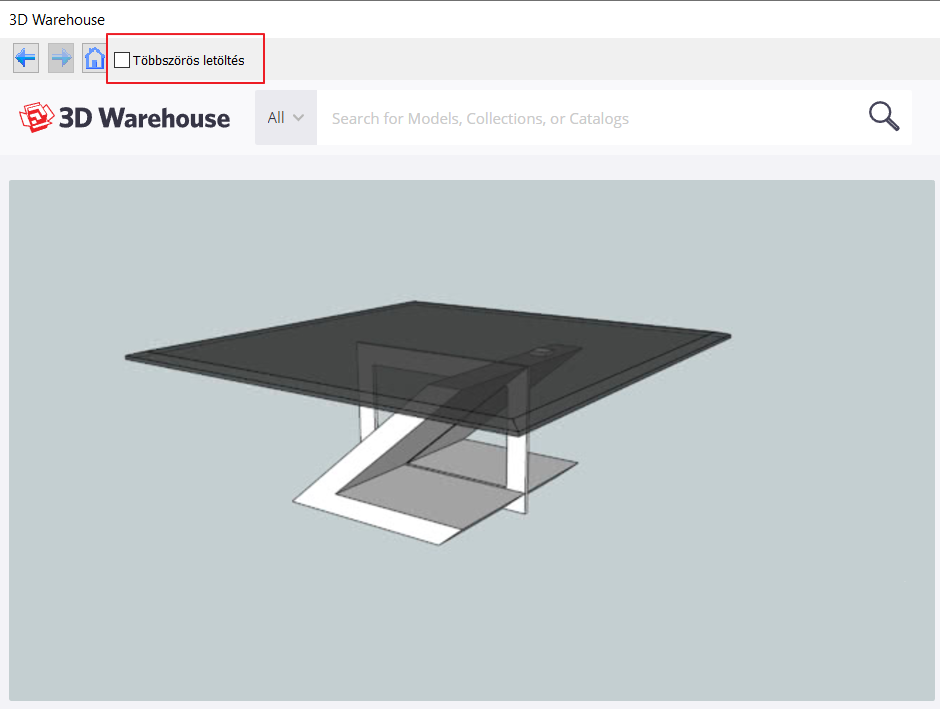940x709 pixels.
Task: Click the glass table model preview
Action: [471, 440]
